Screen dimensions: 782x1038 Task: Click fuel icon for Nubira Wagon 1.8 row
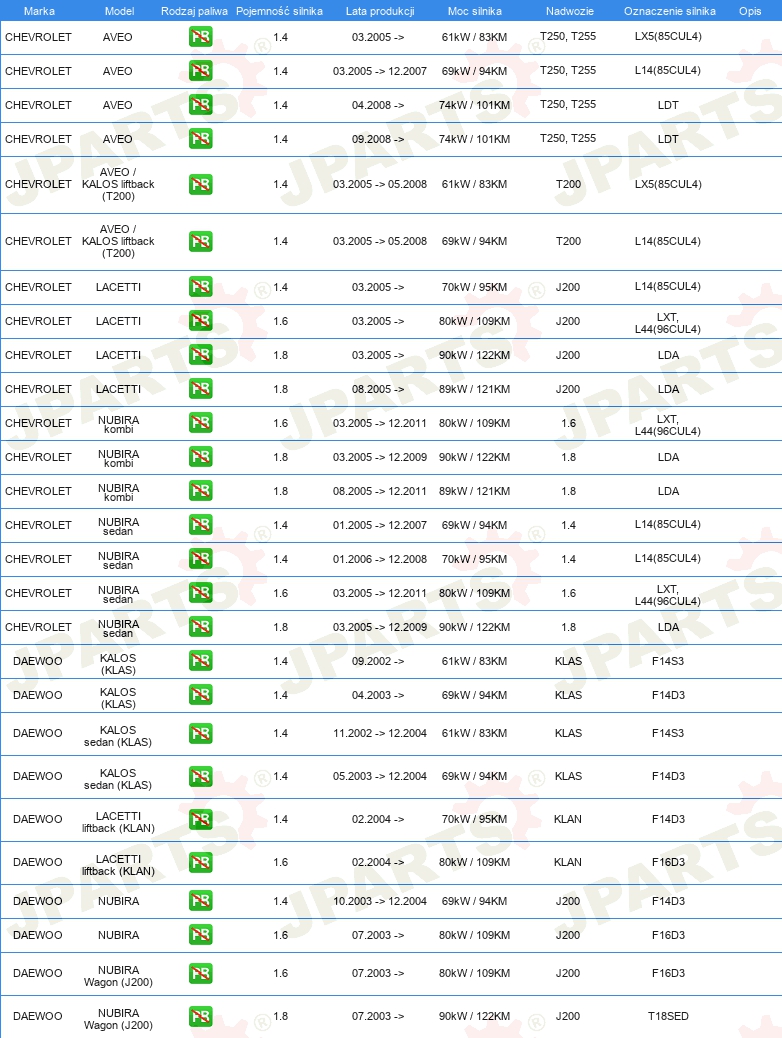coord(201,1016)
